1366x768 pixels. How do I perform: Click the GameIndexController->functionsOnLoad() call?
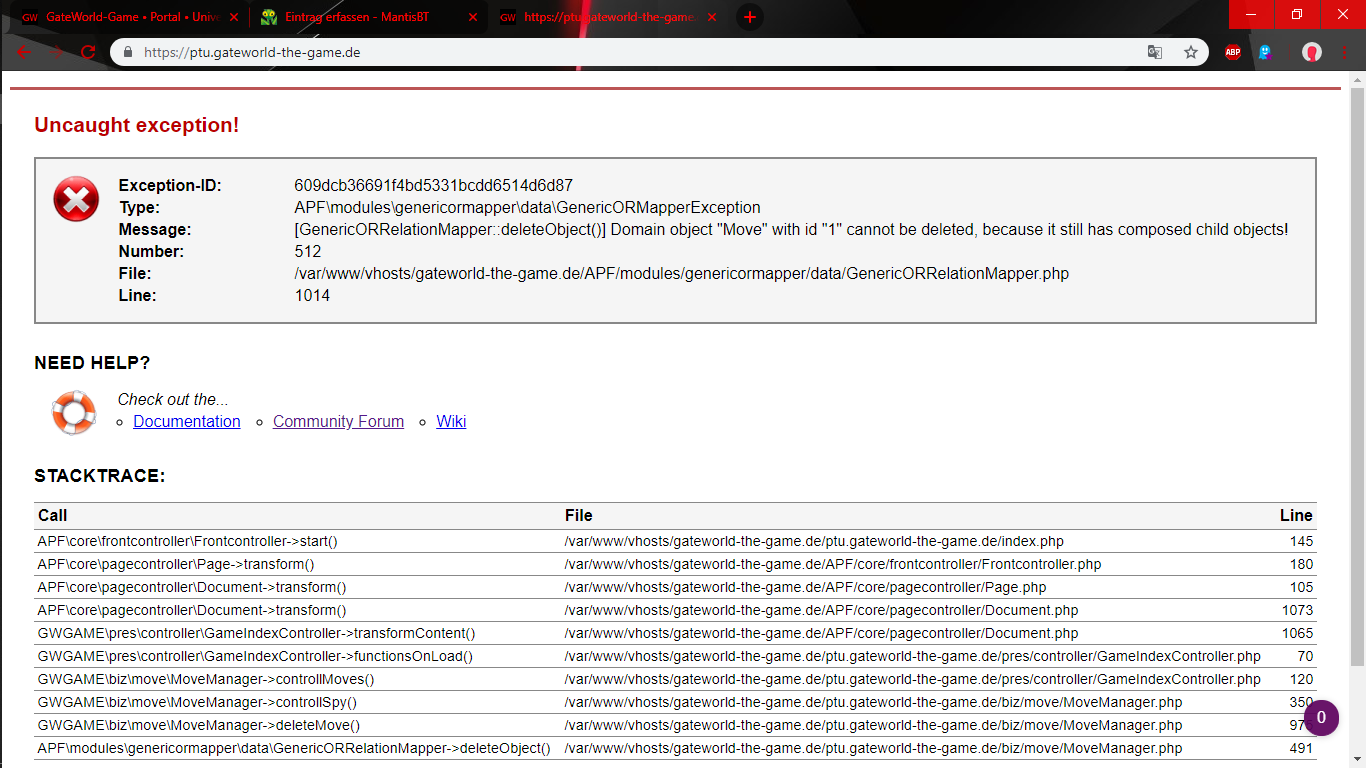coord(255,656)
